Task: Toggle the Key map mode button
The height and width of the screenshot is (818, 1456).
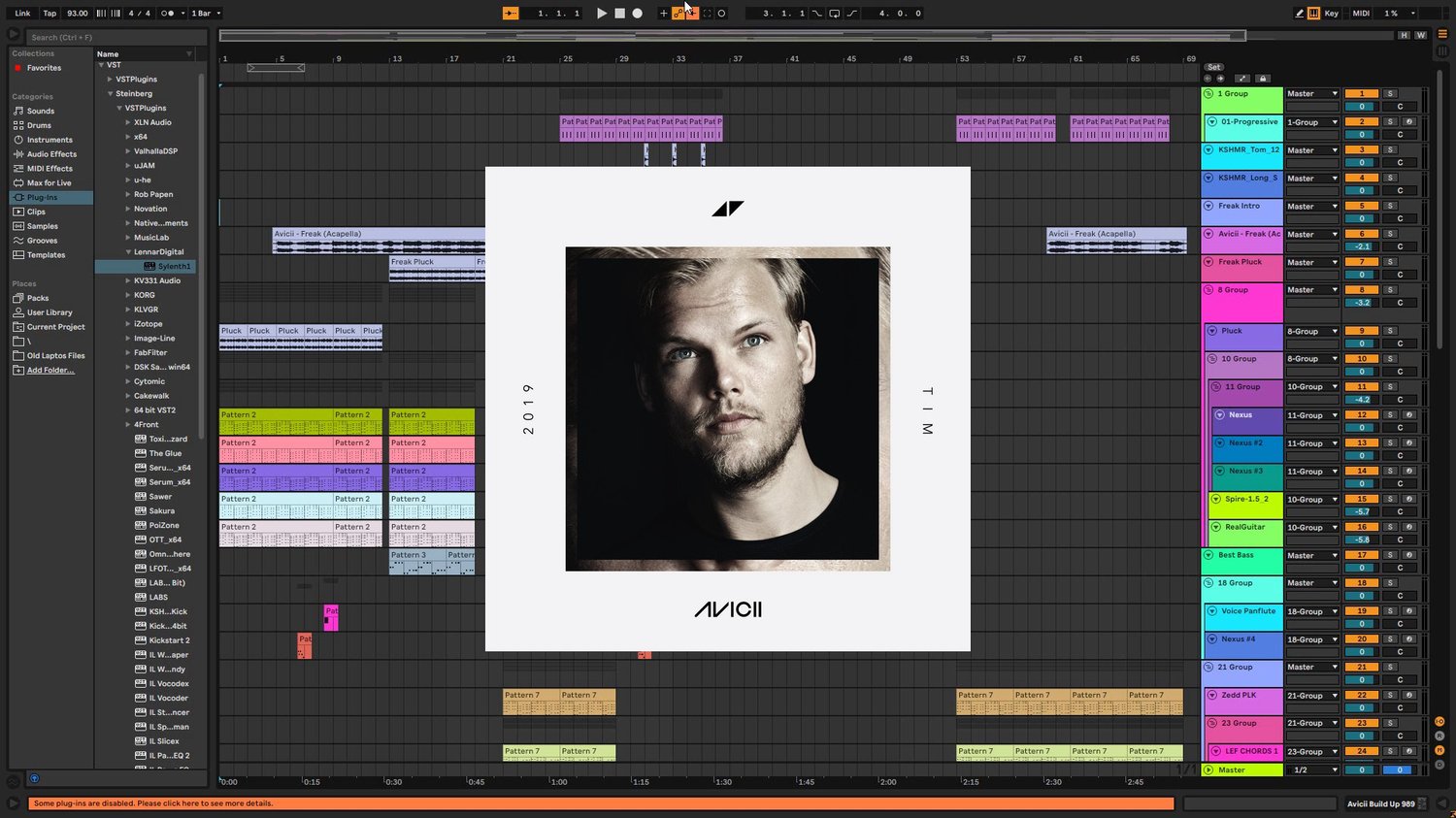Action: tap(1332, 14)
